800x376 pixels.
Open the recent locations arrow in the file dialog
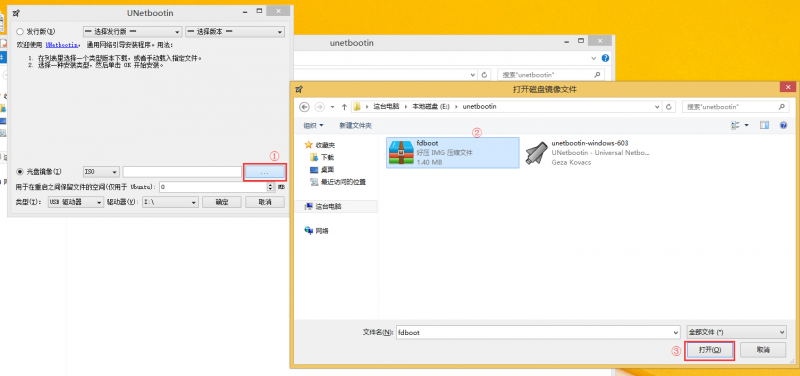click(333, 107)
